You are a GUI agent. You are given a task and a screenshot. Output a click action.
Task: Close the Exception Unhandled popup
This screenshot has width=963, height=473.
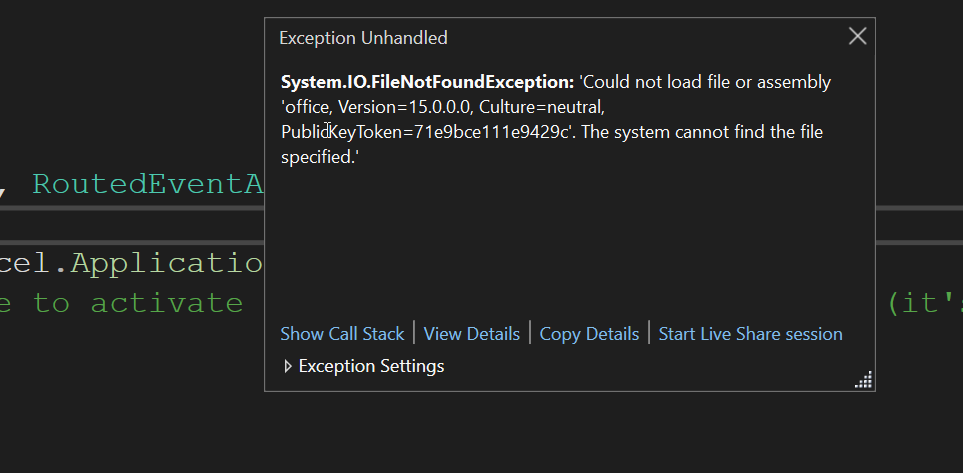click(857, 37)
